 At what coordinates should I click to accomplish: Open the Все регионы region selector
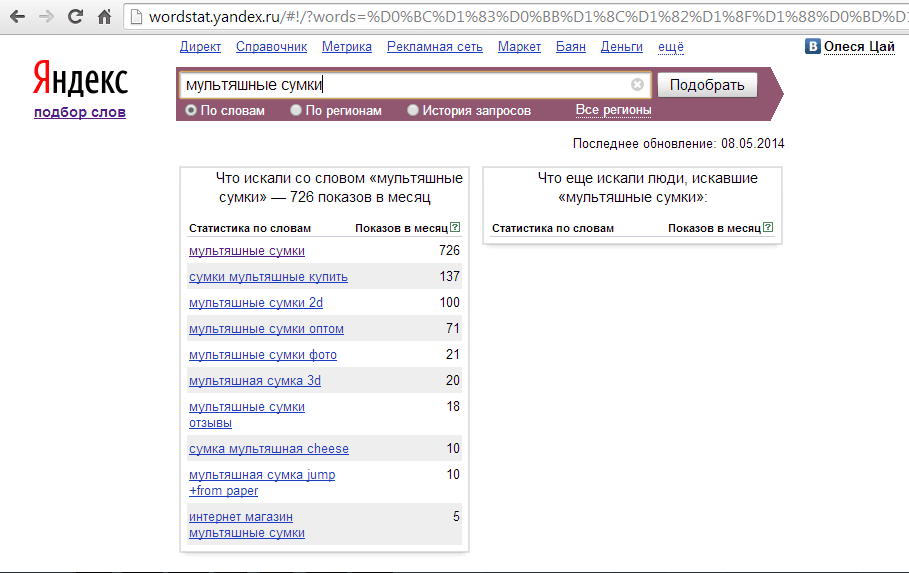click(x=613, y=110)
